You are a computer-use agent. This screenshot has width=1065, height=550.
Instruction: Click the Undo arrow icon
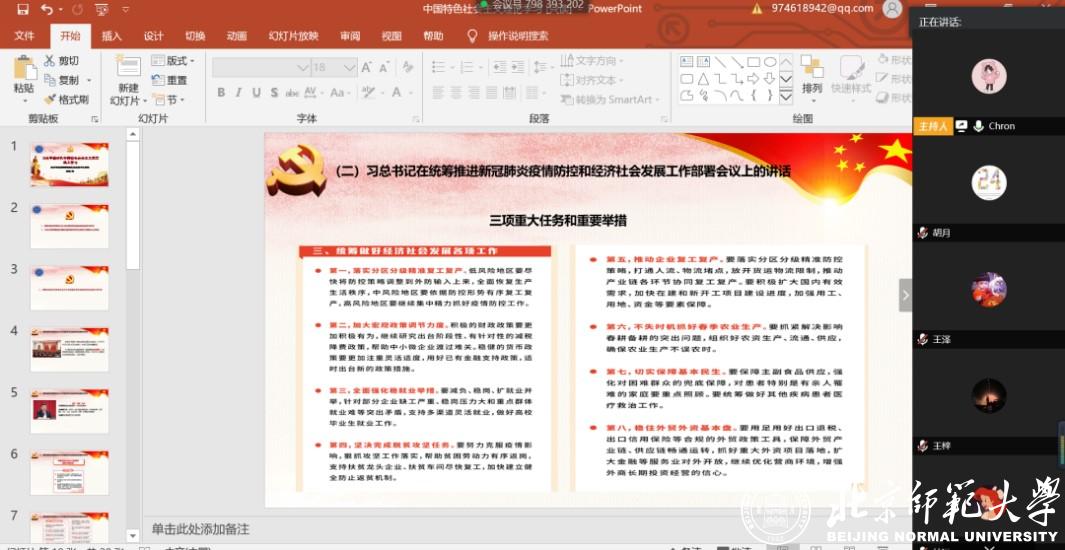pos(47,9)
